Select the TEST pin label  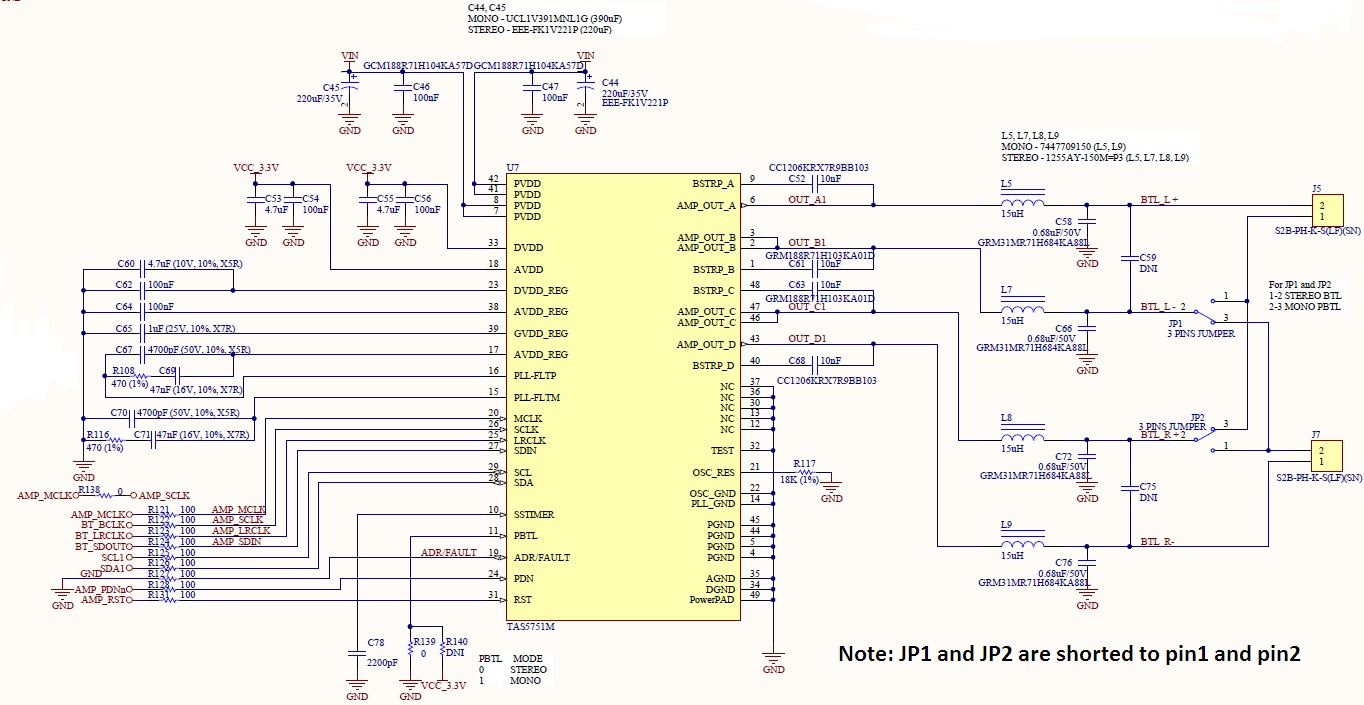723,451
